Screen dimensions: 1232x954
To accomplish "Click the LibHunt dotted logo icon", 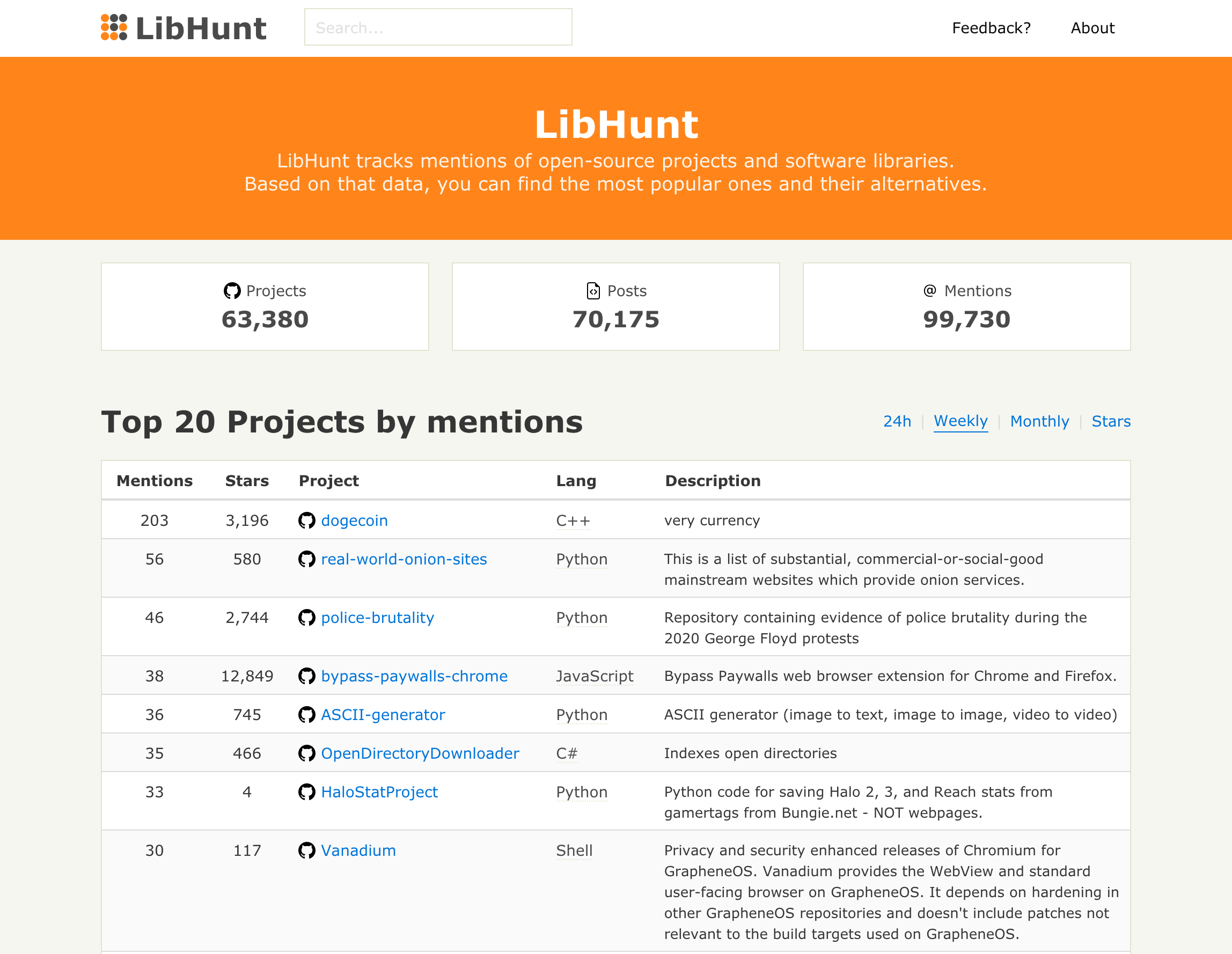I will (x=114, y=28).
